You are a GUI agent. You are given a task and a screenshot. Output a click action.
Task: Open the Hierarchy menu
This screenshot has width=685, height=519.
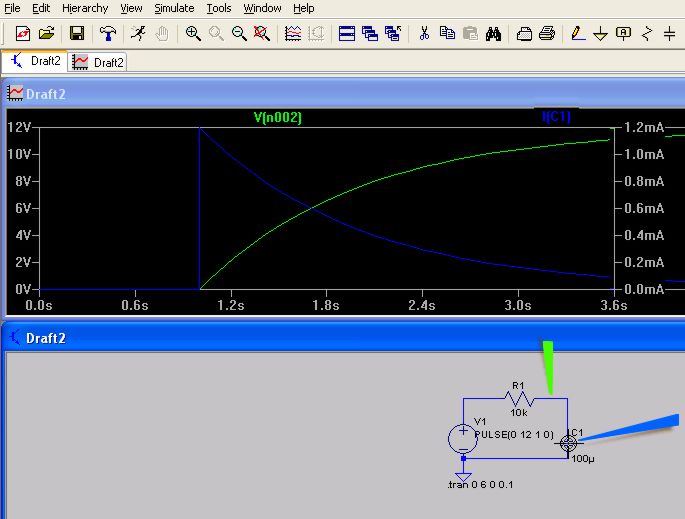click(85, 8)
